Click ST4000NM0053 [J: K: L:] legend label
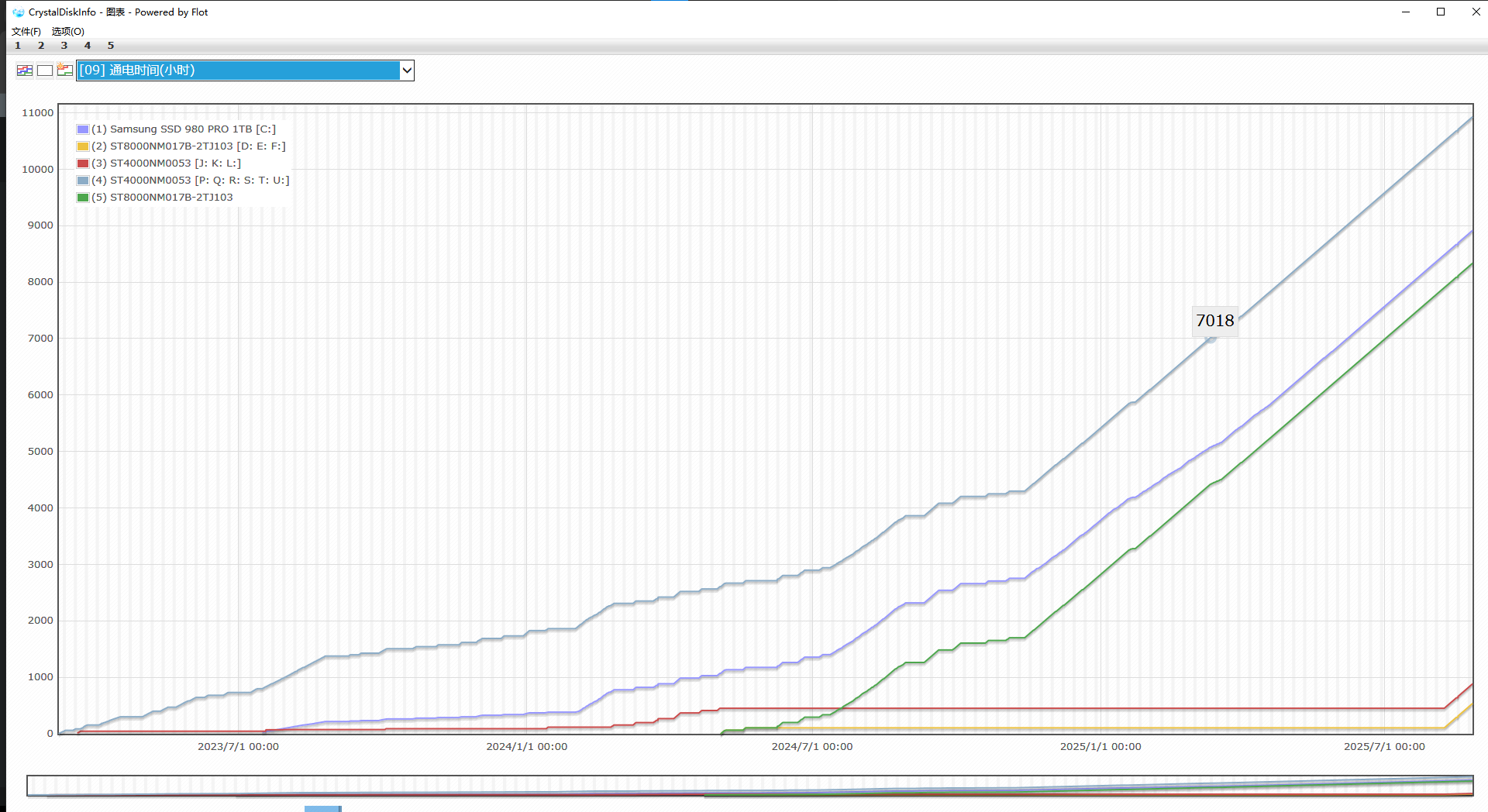This screenshot has height=812, width=1488. (166, 163)
